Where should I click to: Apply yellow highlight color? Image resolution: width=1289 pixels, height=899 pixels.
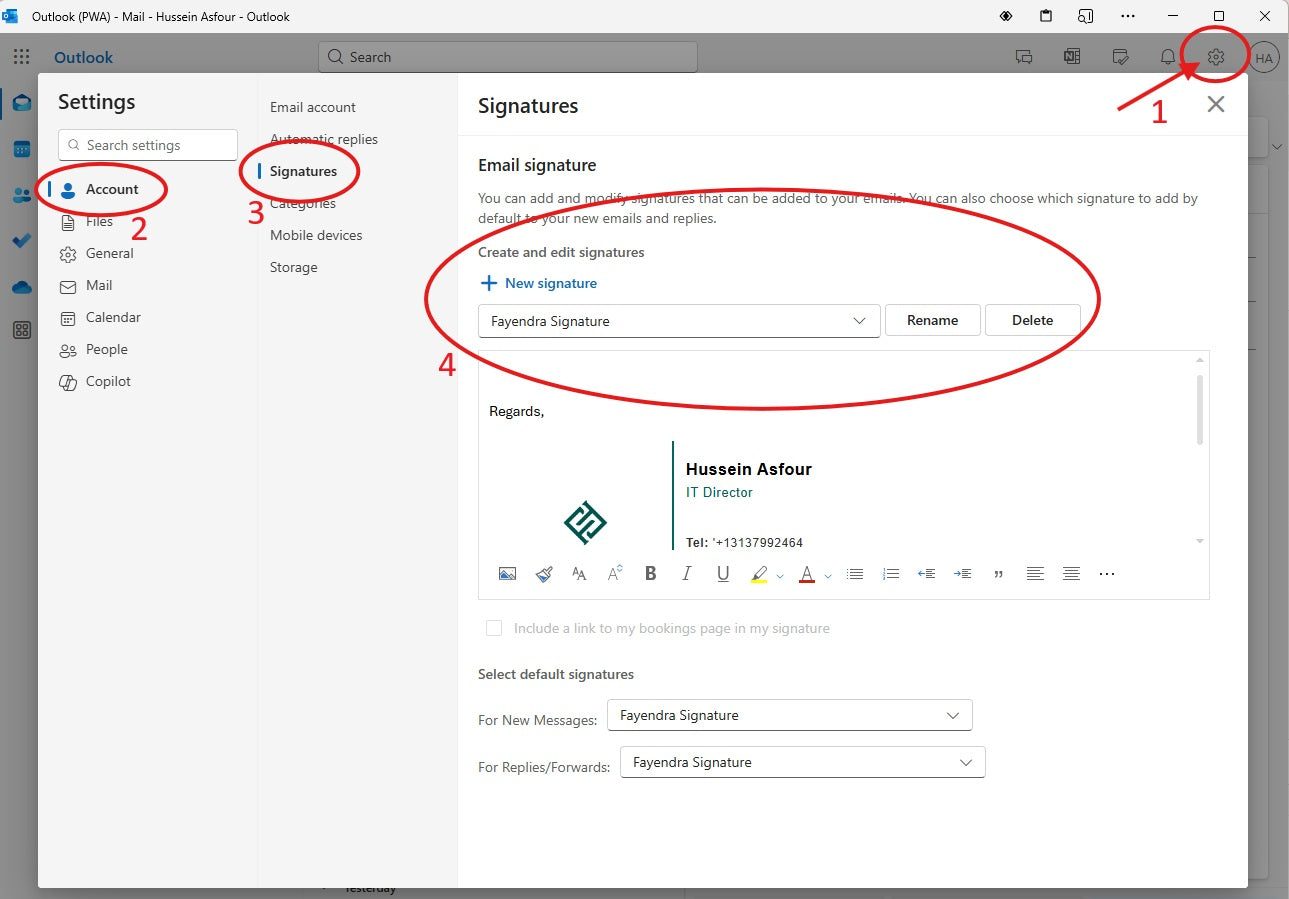pos(759,574)
